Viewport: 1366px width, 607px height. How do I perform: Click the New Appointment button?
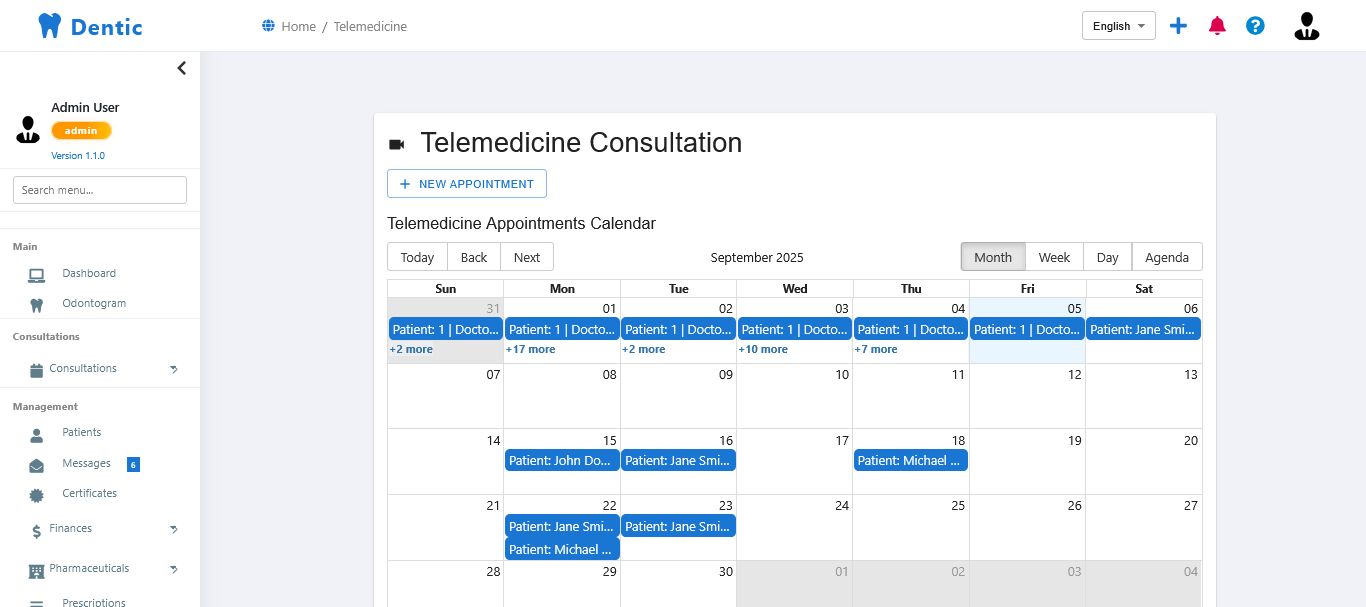[x=467, y=184]
